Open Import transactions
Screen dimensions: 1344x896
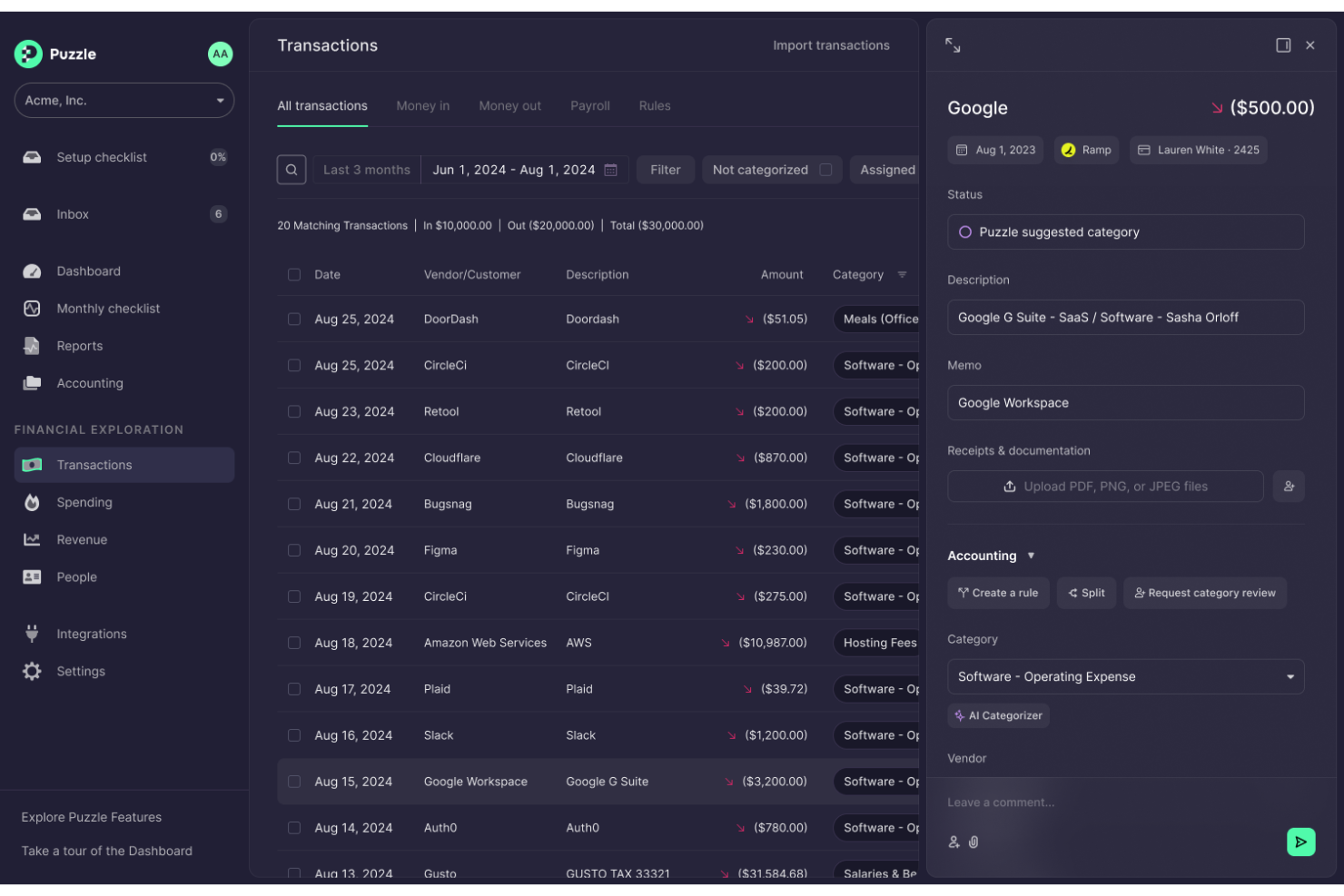point(831,44)
